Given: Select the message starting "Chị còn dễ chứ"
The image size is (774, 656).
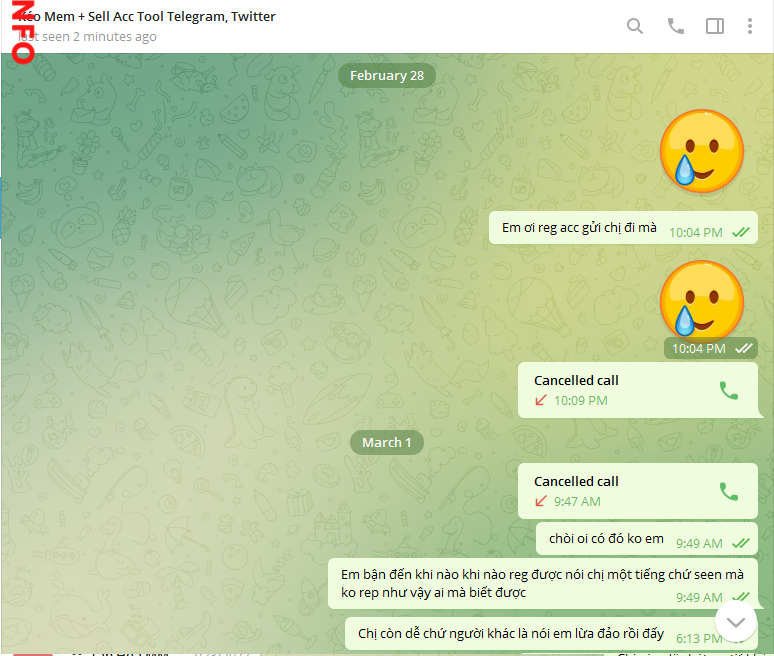Looking at the screenshot, I should [x=510, y=634].
